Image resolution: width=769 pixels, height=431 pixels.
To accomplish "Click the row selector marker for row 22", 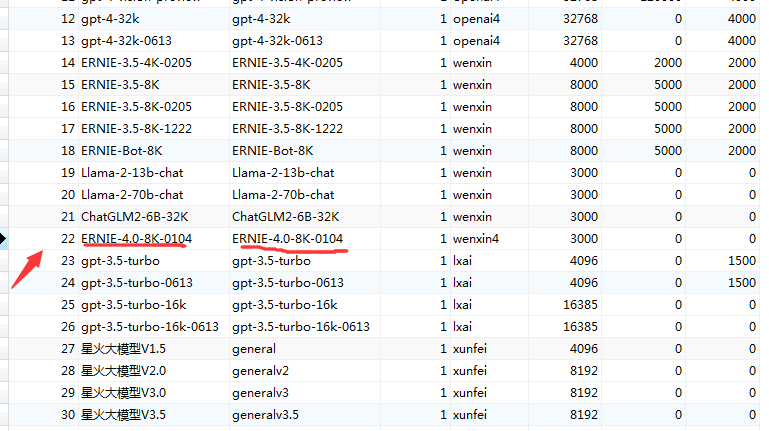I will (x=3, y=239).
